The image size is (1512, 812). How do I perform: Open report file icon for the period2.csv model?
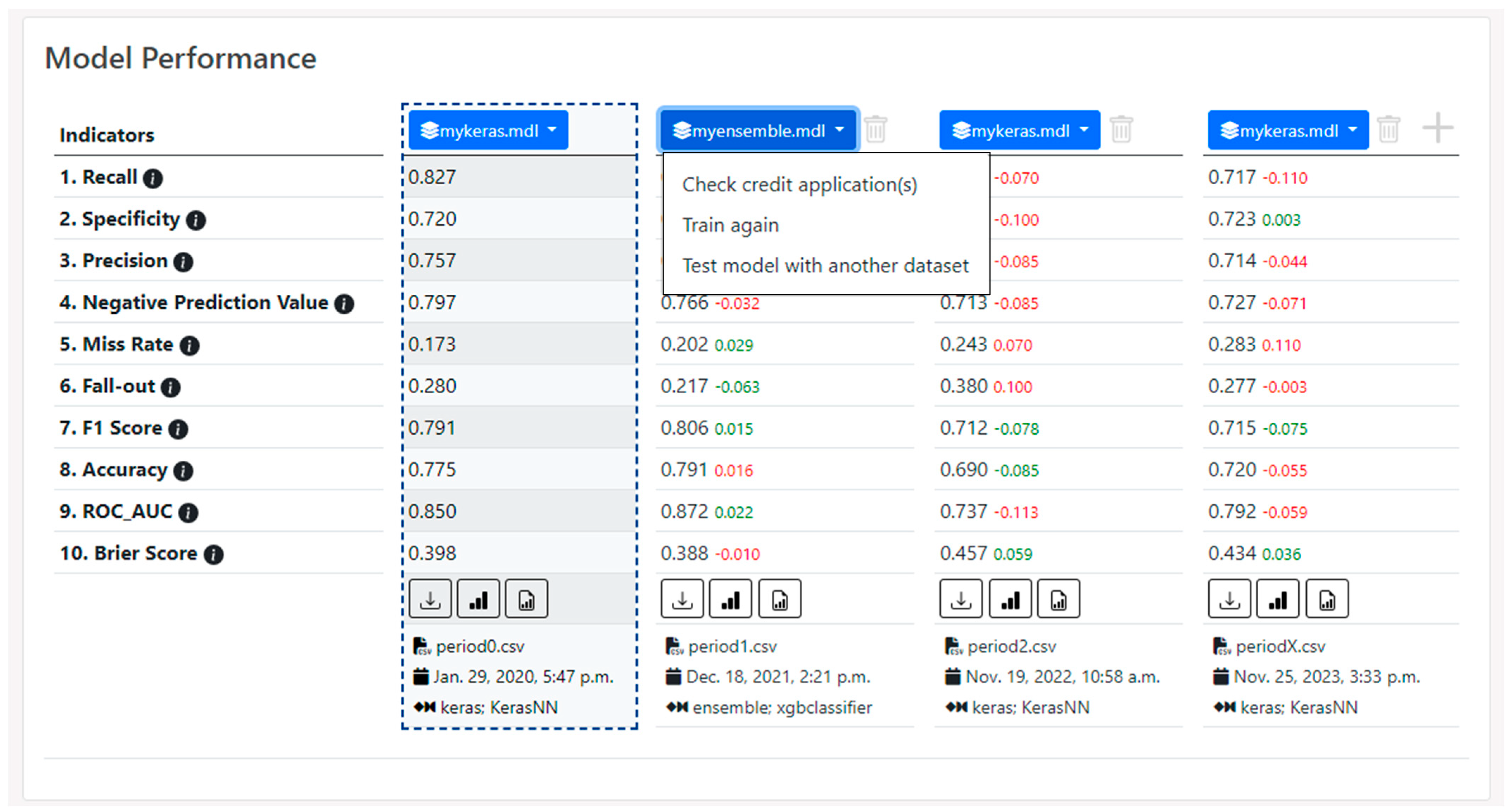click(1058, 600)
